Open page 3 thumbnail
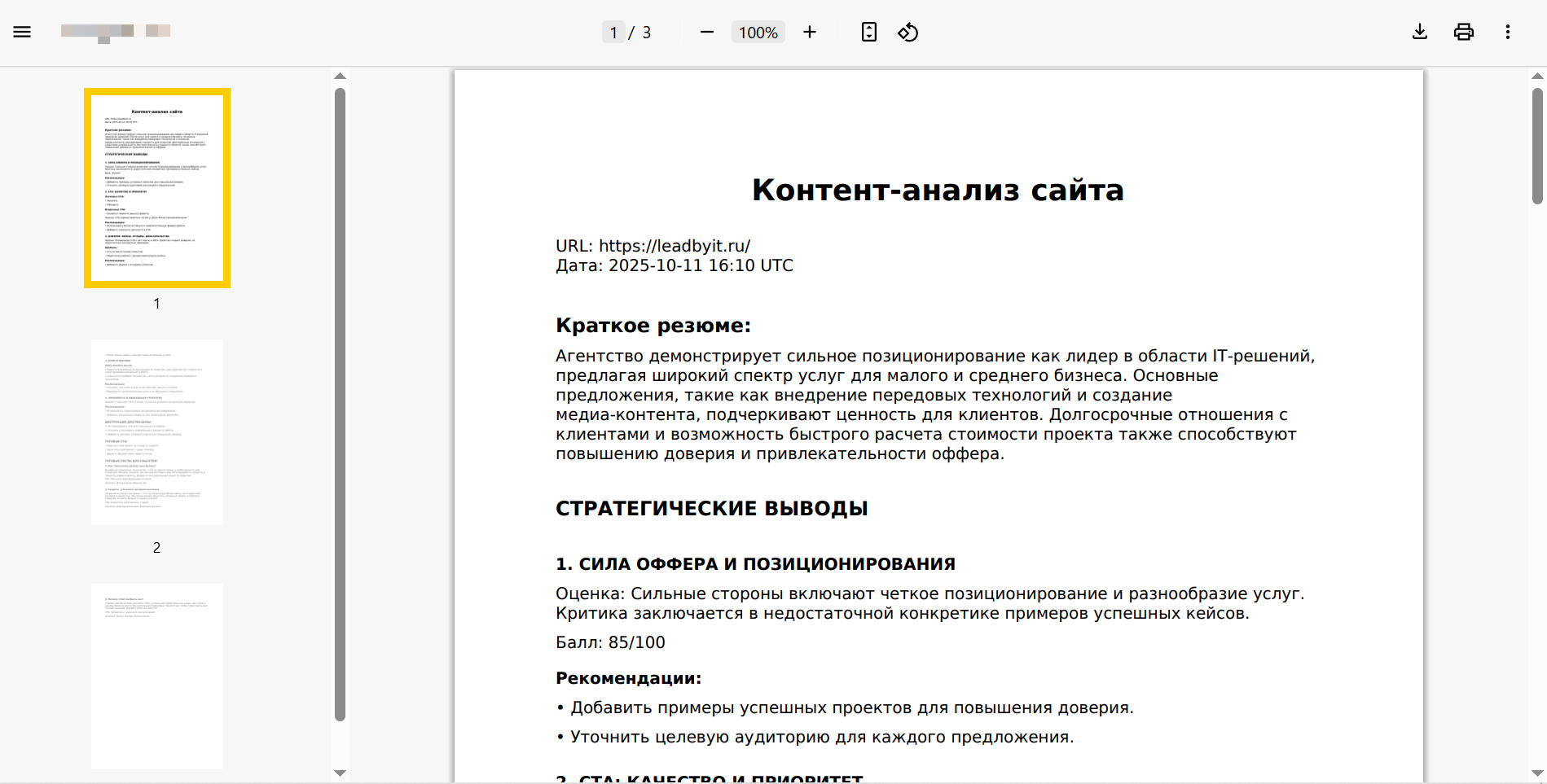Screen dimensions: 1547x784 pyautogui.click(x=157, y=677)
